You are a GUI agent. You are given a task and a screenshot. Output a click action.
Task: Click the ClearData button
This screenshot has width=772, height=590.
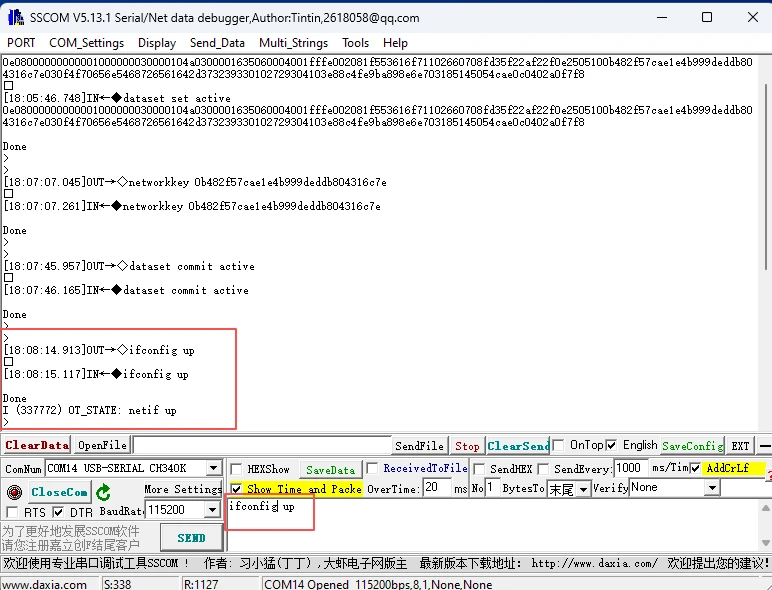tap(37, 445)
